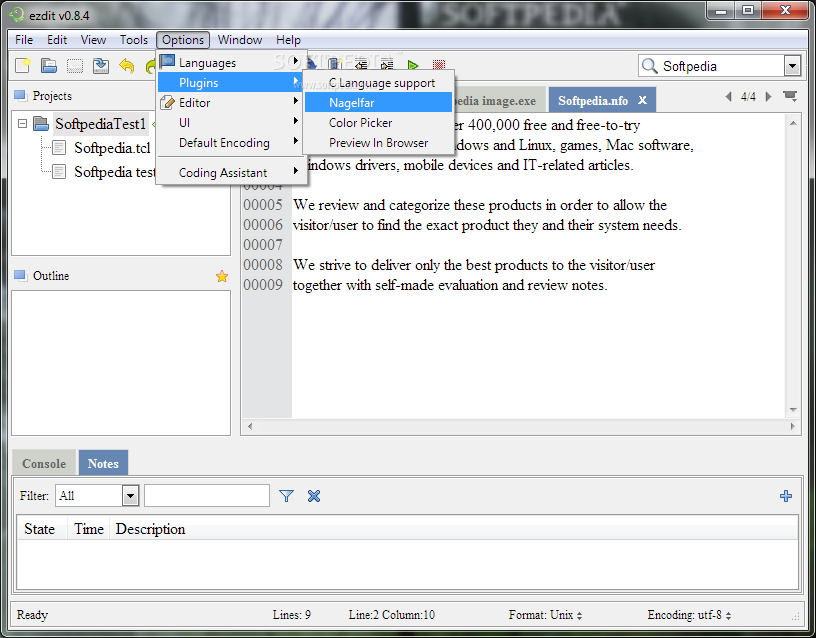Choose C Language support plugin

378,83
